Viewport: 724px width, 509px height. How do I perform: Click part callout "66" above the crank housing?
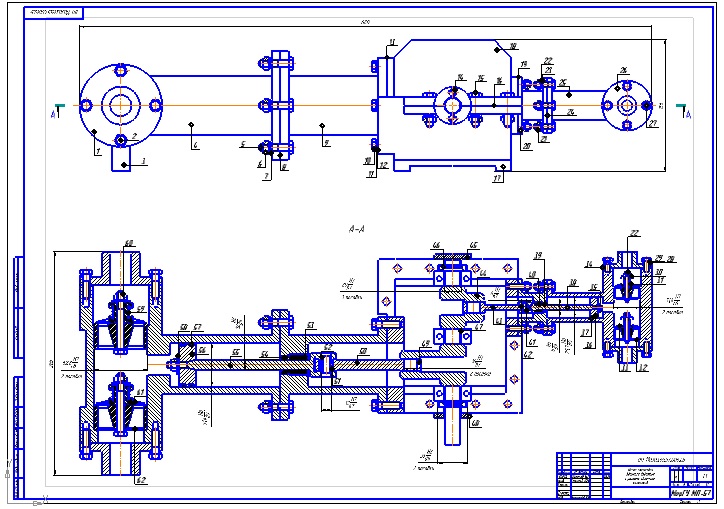(436, 246)
